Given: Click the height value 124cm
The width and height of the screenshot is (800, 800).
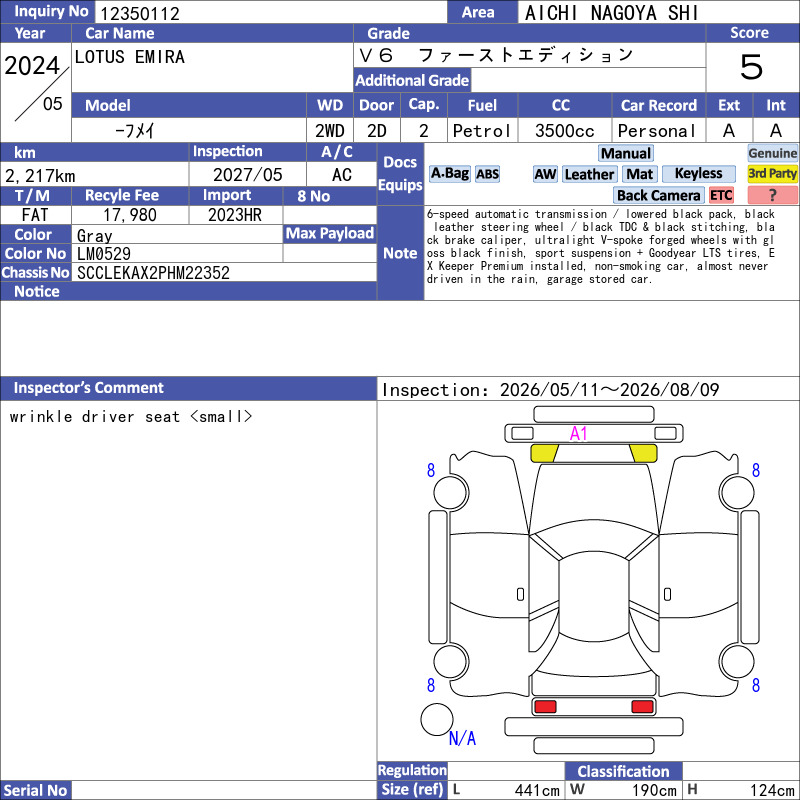Looking at the screenshot, I should pos(772,790).
